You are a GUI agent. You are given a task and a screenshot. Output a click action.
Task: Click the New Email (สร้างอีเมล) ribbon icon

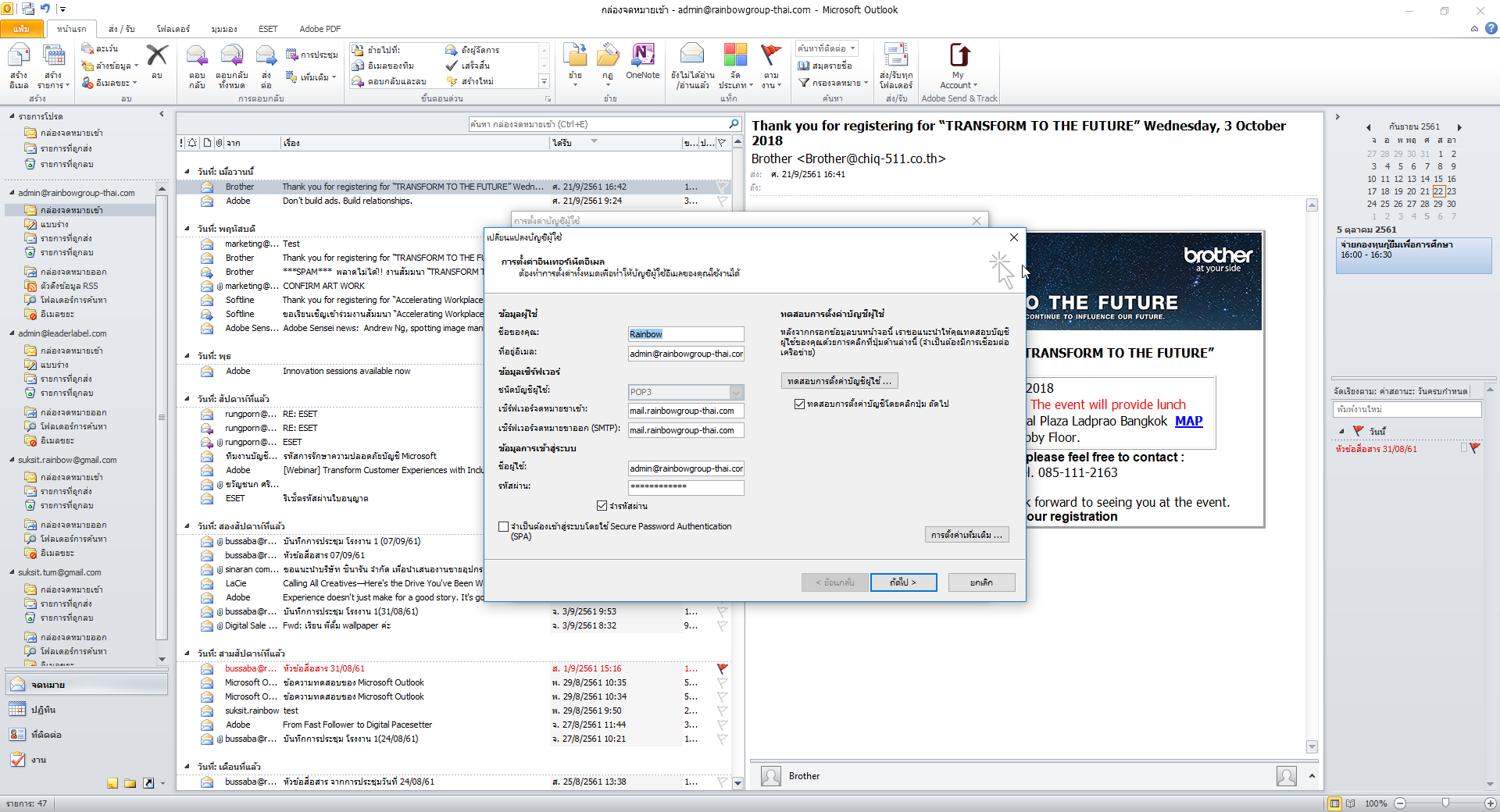19,66
